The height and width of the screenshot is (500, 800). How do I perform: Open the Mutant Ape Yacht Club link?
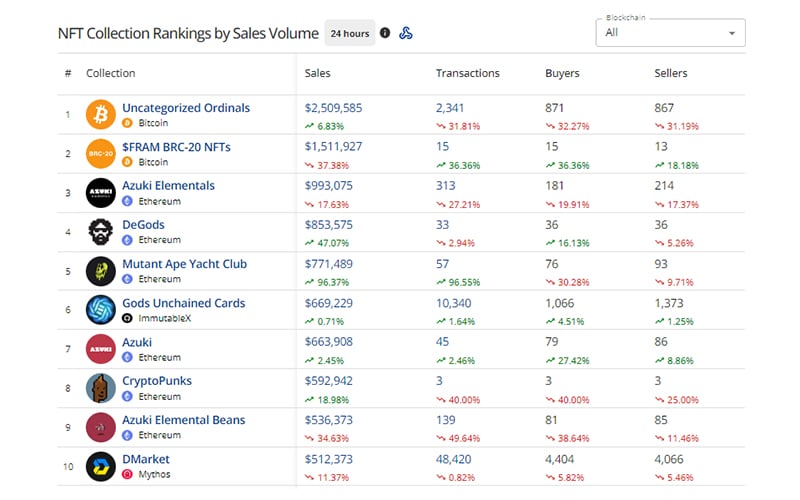[185, 264]
